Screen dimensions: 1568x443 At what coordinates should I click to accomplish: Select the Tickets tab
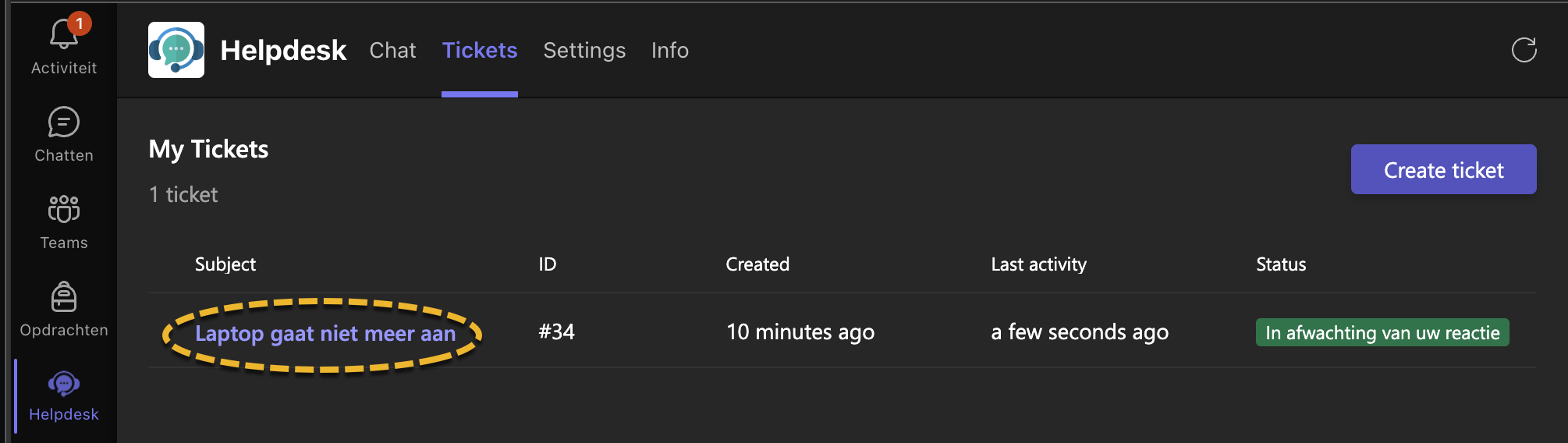[480, 51]
